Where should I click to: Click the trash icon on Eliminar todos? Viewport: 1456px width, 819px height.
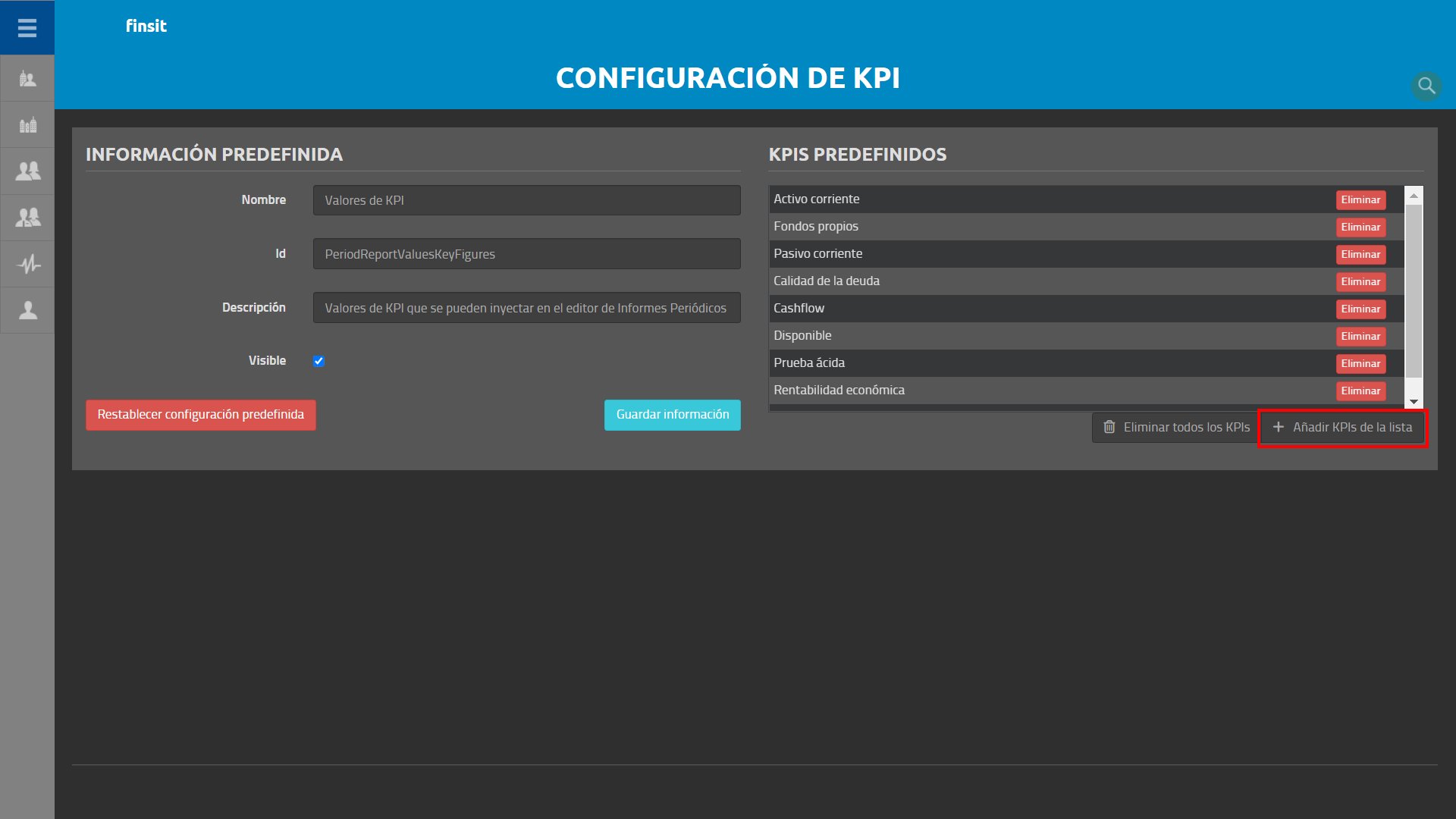pos(1109,427)
